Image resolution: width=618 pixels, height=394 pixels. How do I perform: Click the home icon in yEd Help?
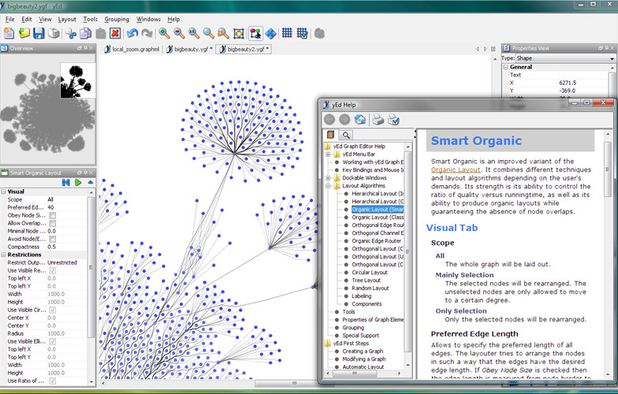pos(359,120)
